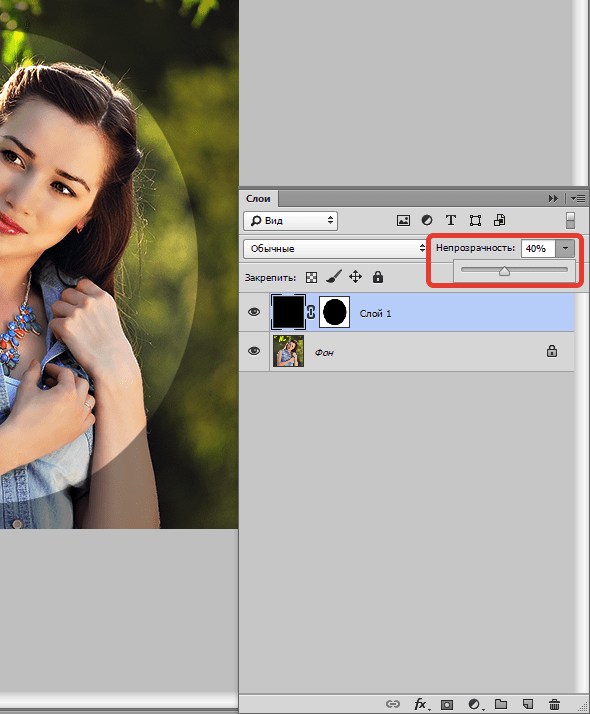Create a new layer icon
Image resolution: width=590 pixels, height=714 pixels.
pyautogui.click(x=528, y=704)
